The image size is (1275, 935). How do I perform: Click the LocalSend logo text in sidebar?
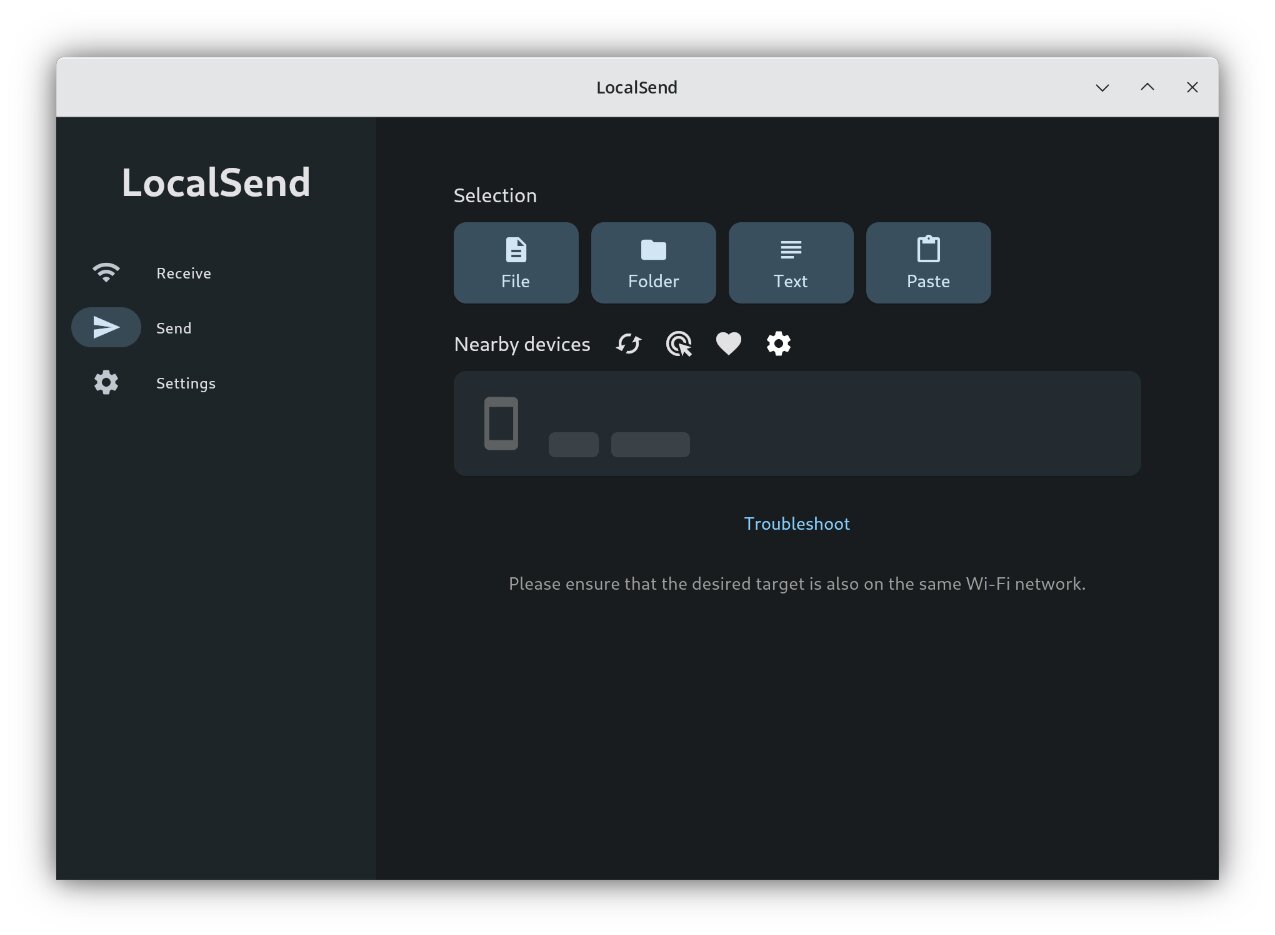coord(216,183)
